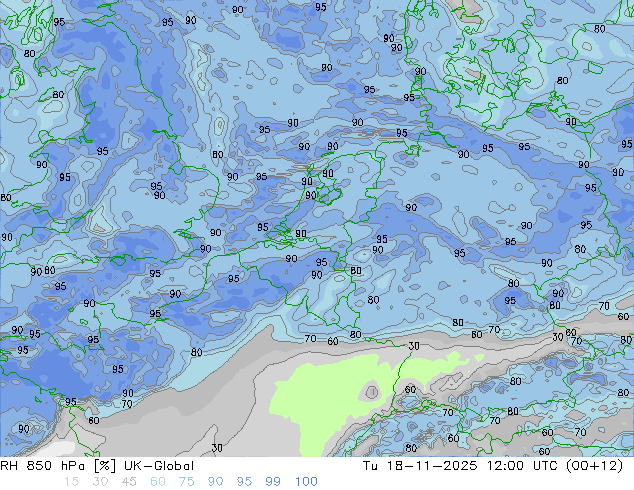Click the legend value 30 below the title

(100, 481)
